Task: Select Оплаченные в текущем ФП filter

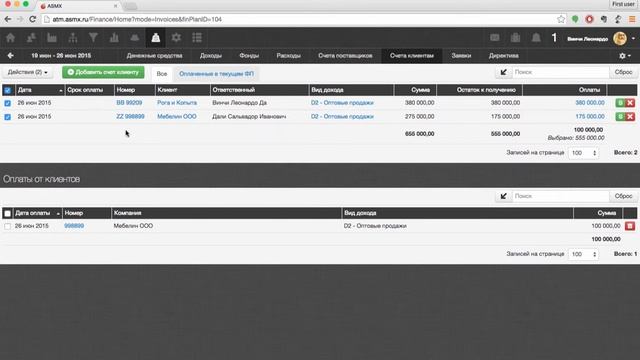Action: [216, 74]
